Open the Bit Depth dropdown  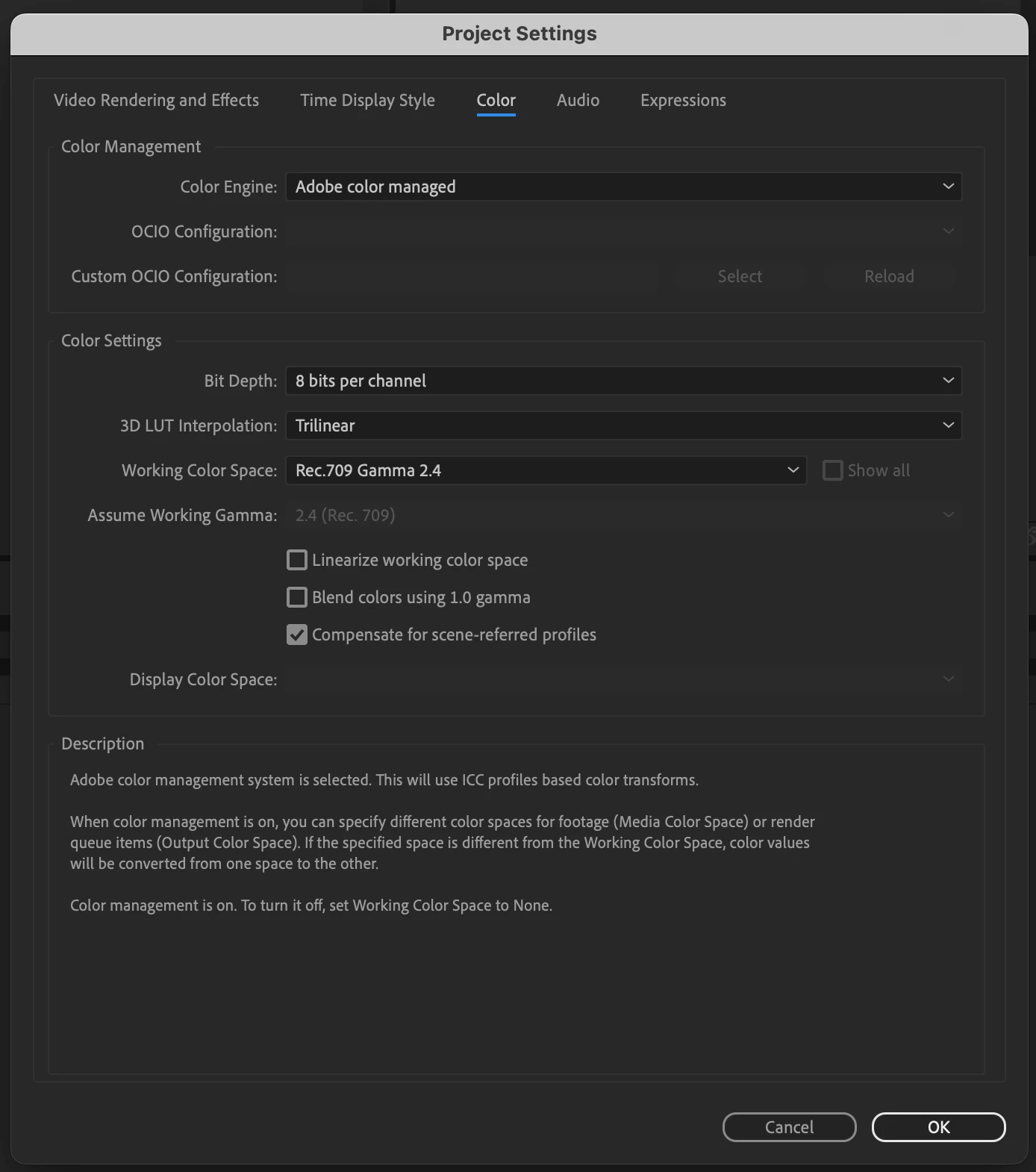pos(624,381)
